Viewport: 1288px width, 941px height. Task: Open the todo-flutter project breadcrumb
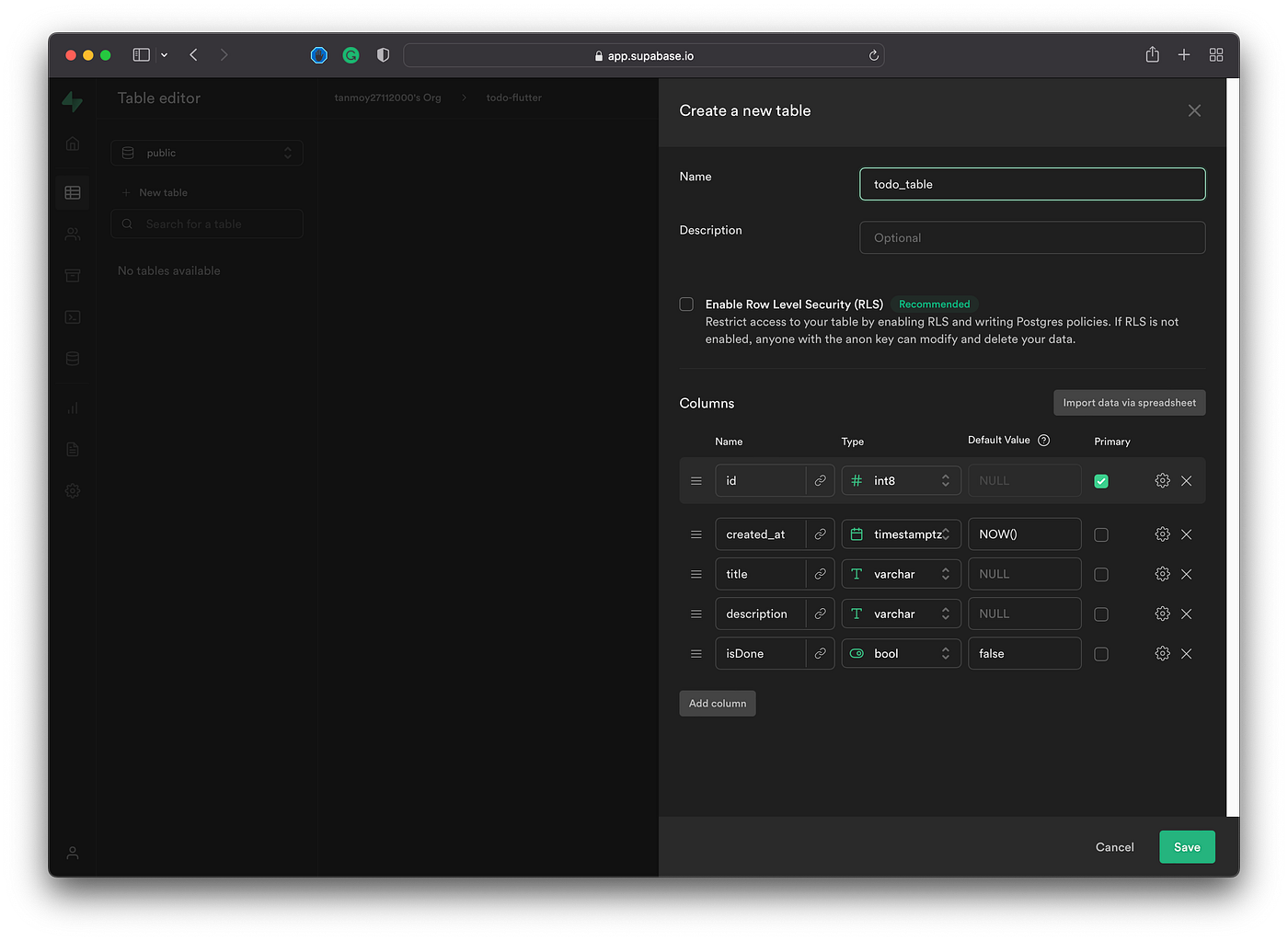coord(513,98)
